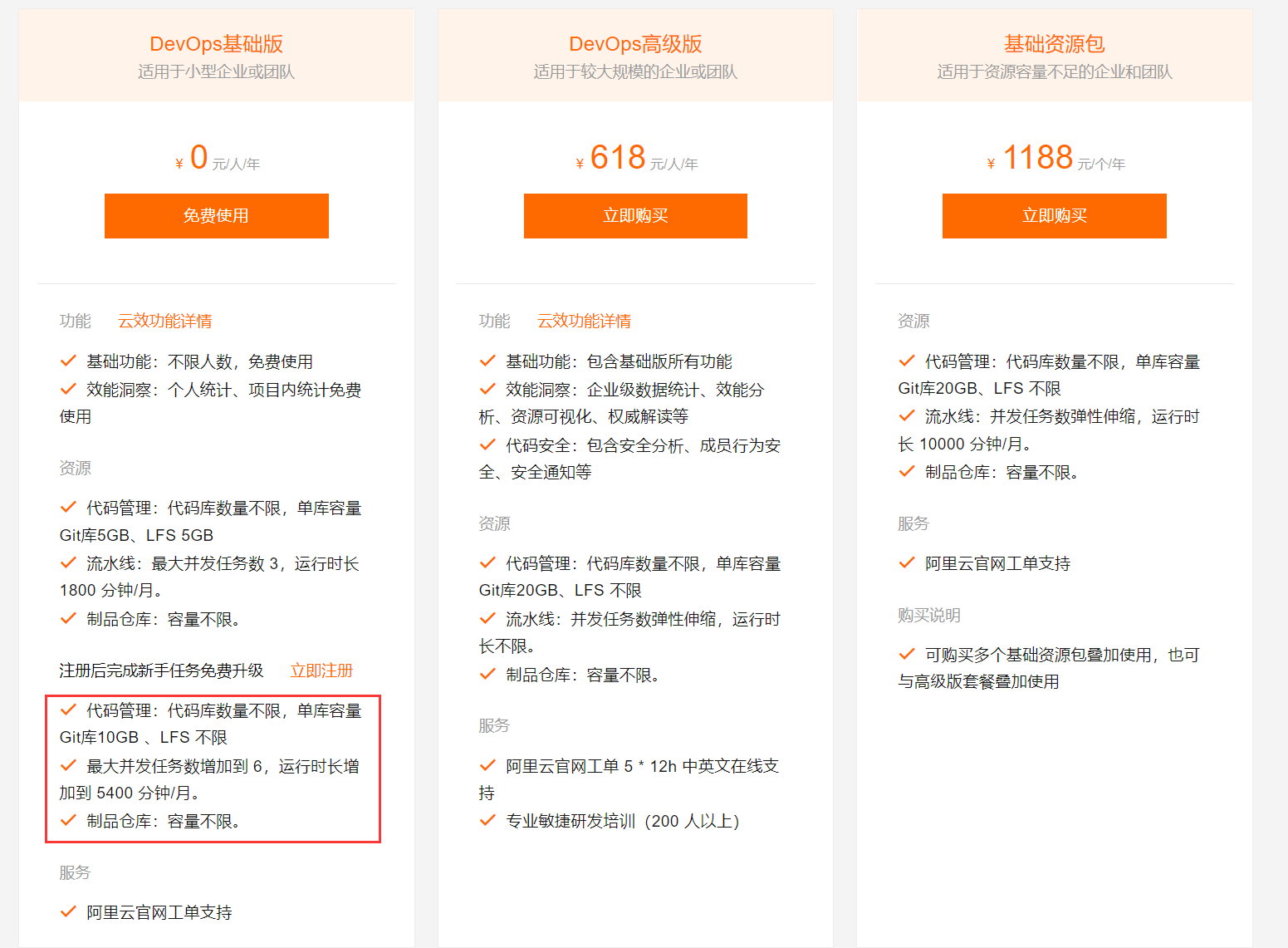The width and height of the screenshot is (1288, 948).
Task: Select the DevOps基础版 plan title
Action: pyautogui.click(x=217, y=44)
